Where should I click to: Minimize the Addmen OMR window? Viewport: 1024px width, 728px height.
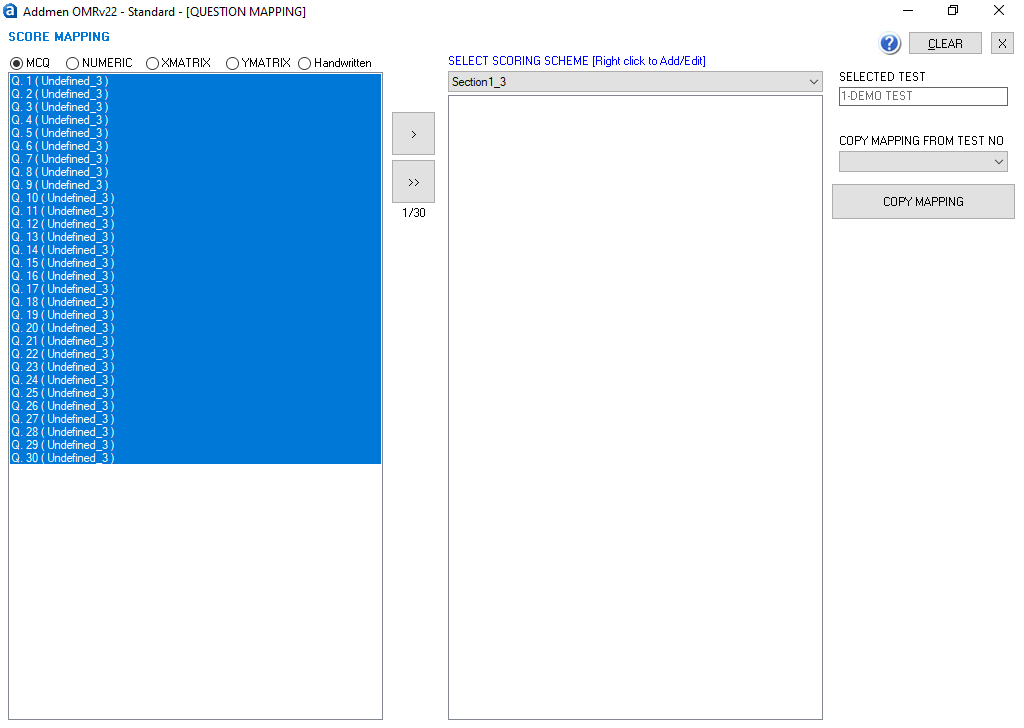click(908, 10)
